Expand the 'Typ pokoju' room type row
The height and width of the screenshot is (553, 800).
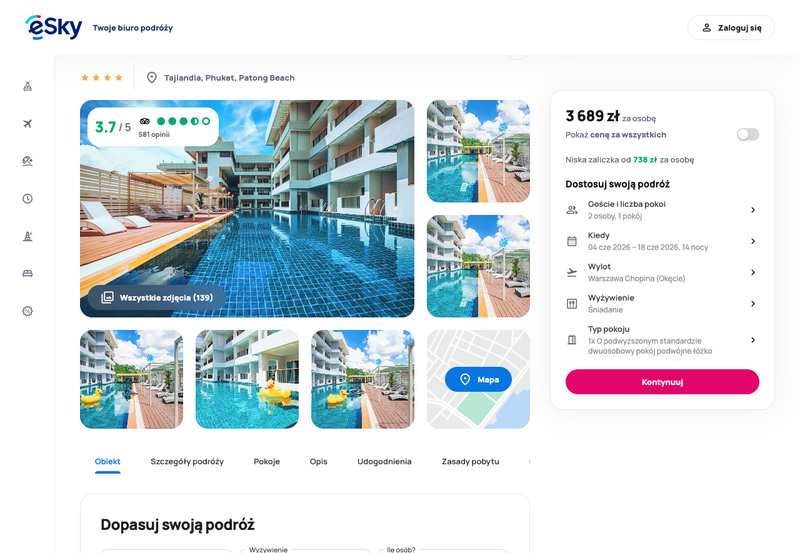(662, 340)
